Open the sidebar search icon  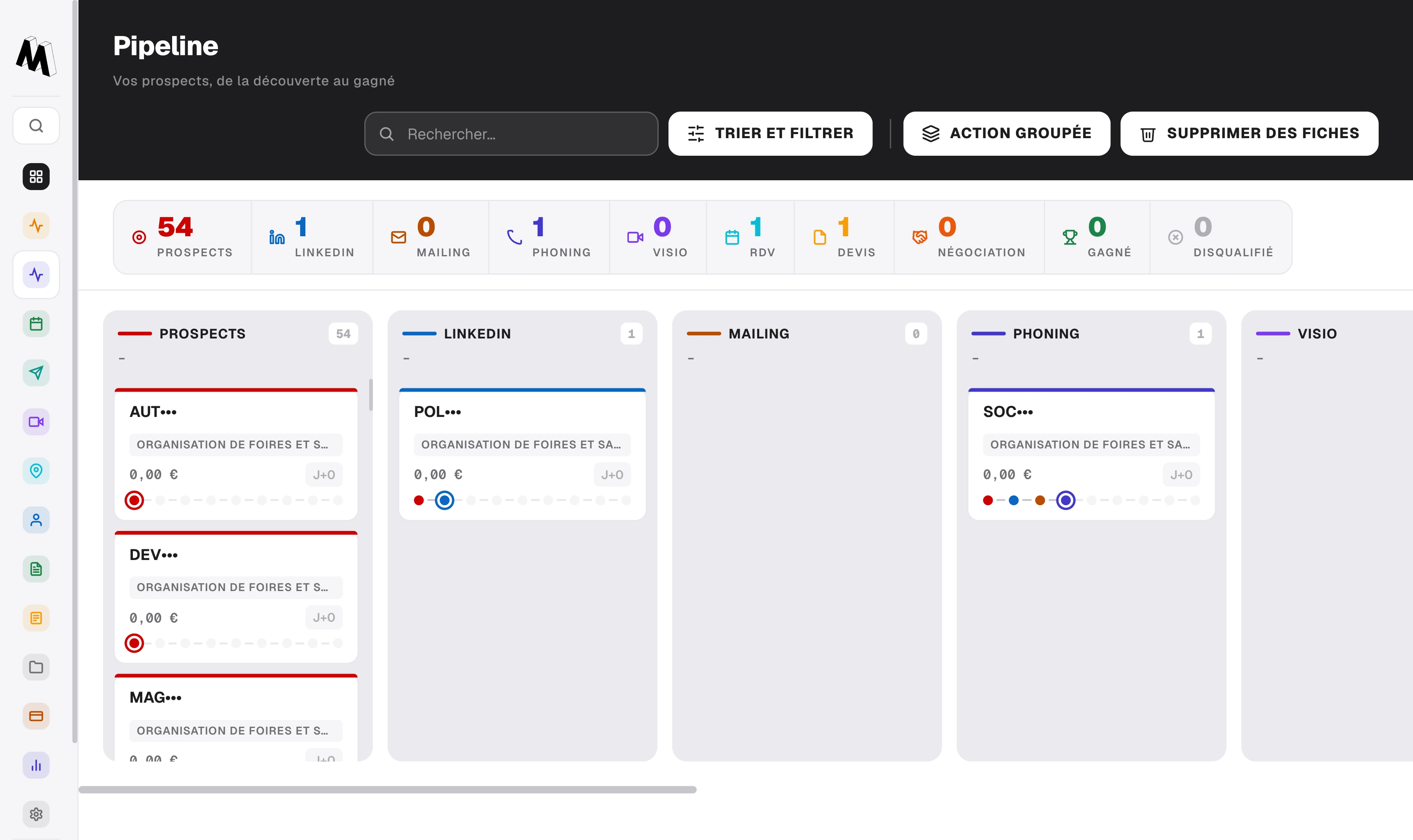pos(36,125)
